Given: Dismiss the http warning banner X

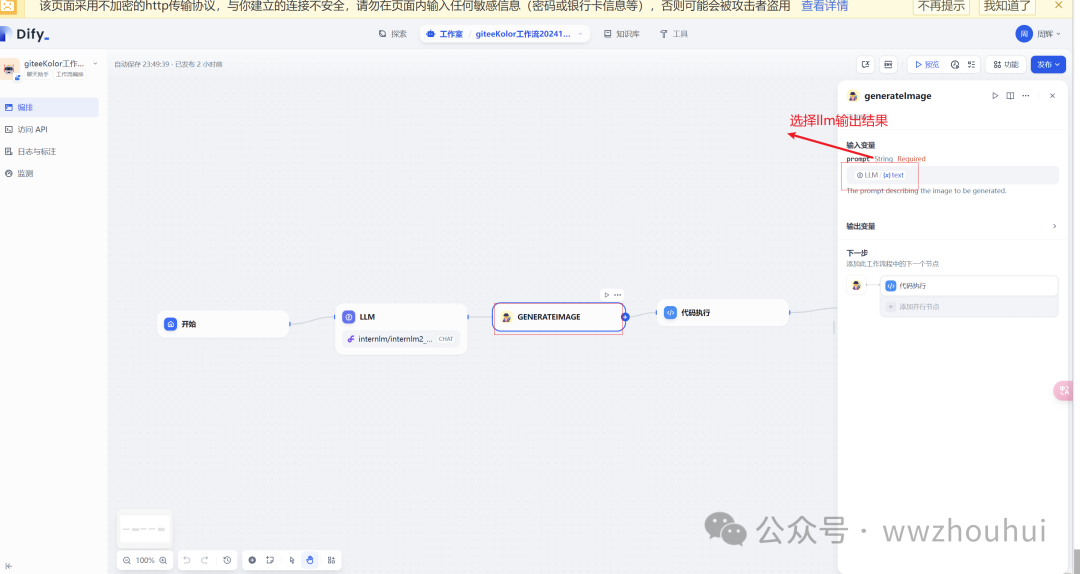Looking at the screenshot, I should [1059, 6].
